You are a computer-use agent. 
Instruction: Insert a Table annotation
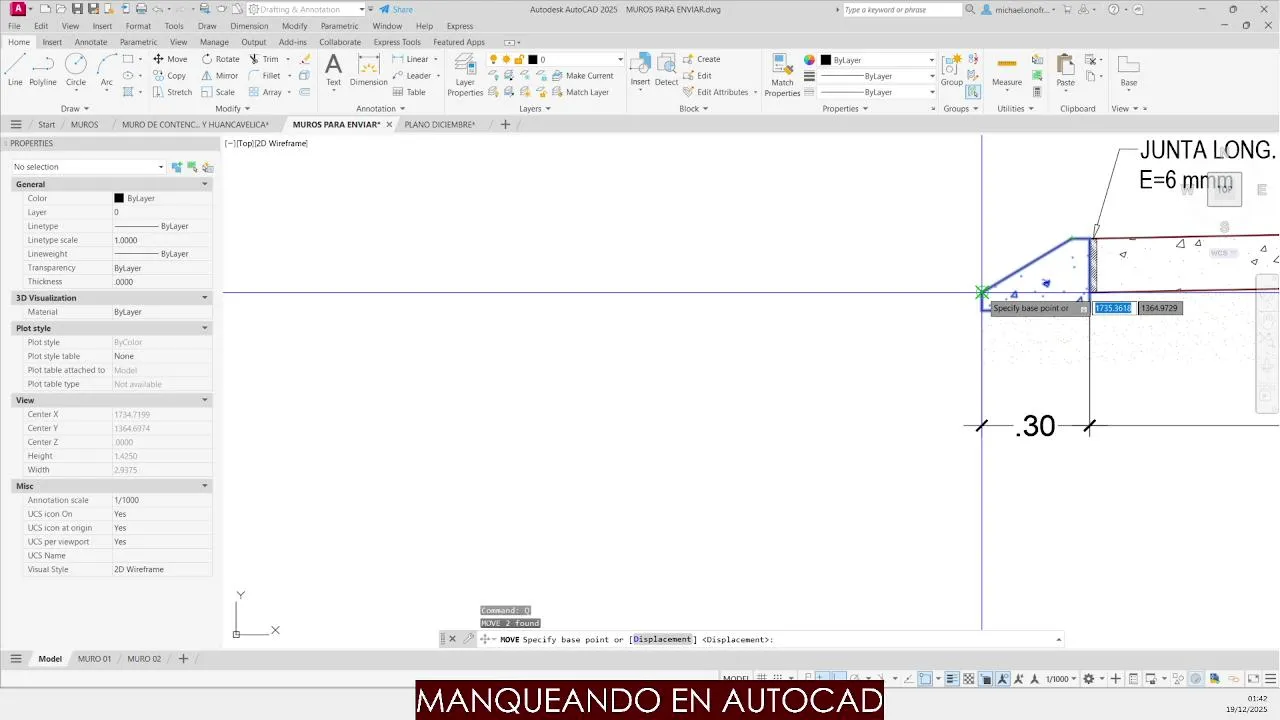tap(408, 92)
